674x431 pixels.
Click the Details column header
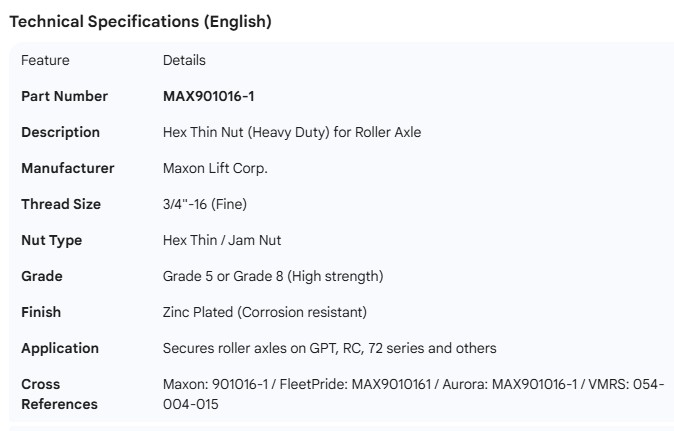click(x=184, y=60)
